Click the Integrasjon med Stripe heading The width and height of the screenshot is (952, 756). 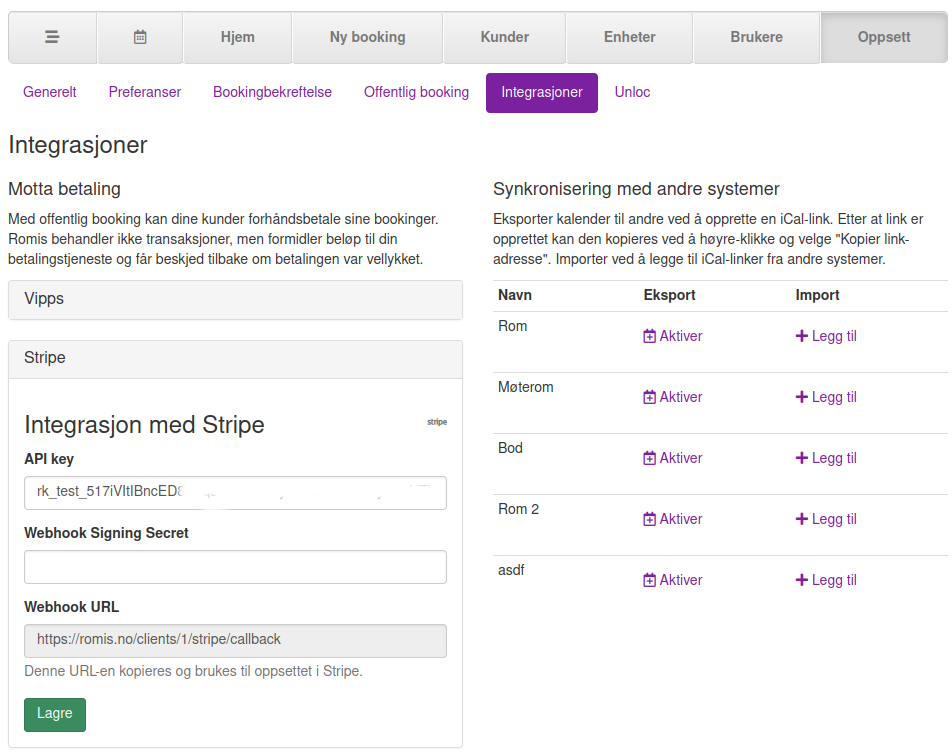[x=144, y=425]
